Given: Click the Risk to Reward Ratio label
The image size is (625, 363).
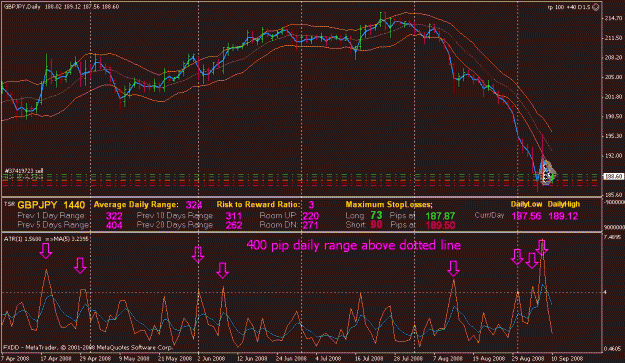Looking at the screenshot, I should (258, 204).
